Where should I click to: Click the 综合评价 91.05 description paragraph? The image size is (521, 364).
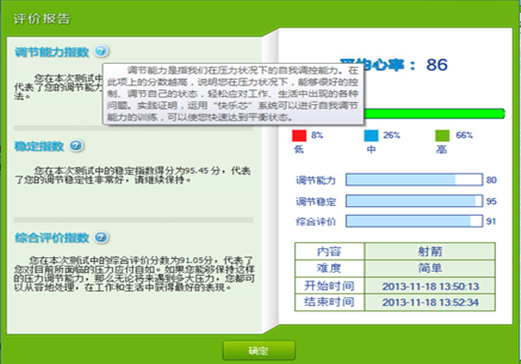point(135,274)
